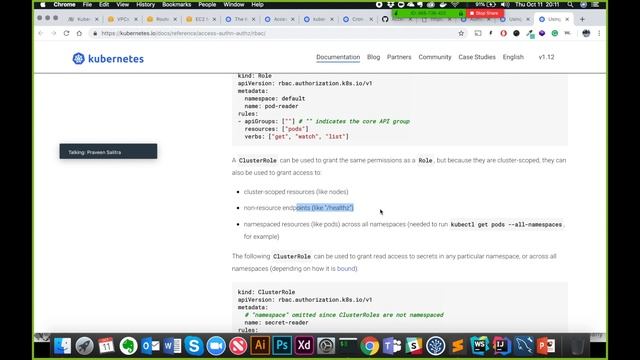
Task: Click the browser Home button
Action: 79,33
